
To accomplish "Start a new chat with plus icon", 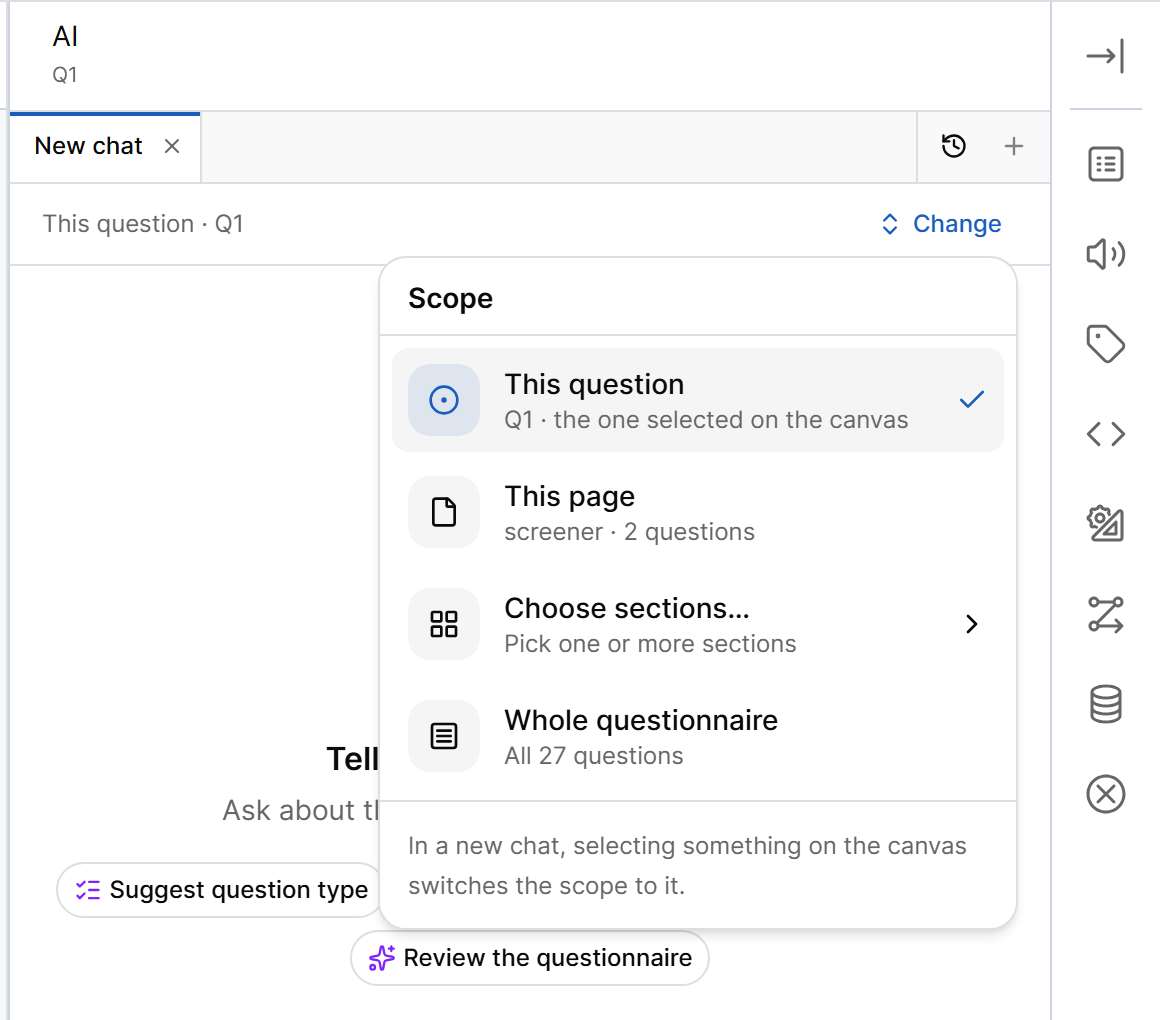I will tap(1014, 146).
